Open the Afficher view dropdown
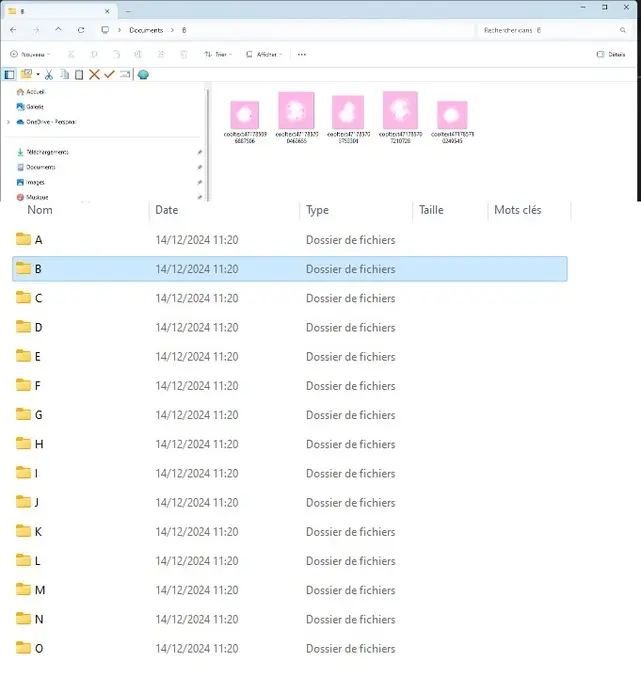 tap(264, 54)
